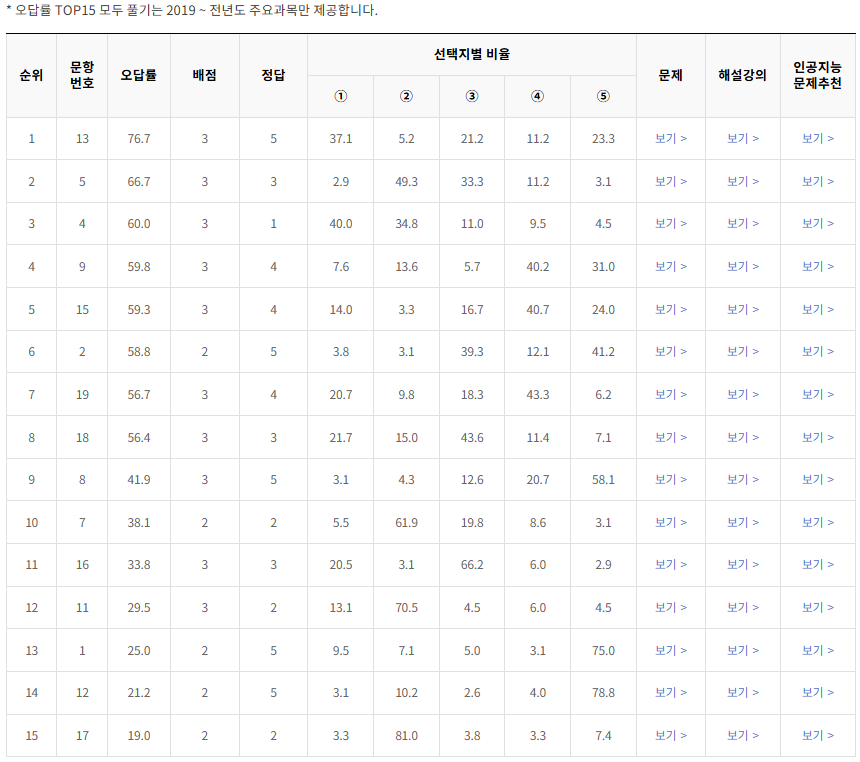Viewport: 860px width, 762px height.
Task: View the question for rank 8
Action: (669, 436)
